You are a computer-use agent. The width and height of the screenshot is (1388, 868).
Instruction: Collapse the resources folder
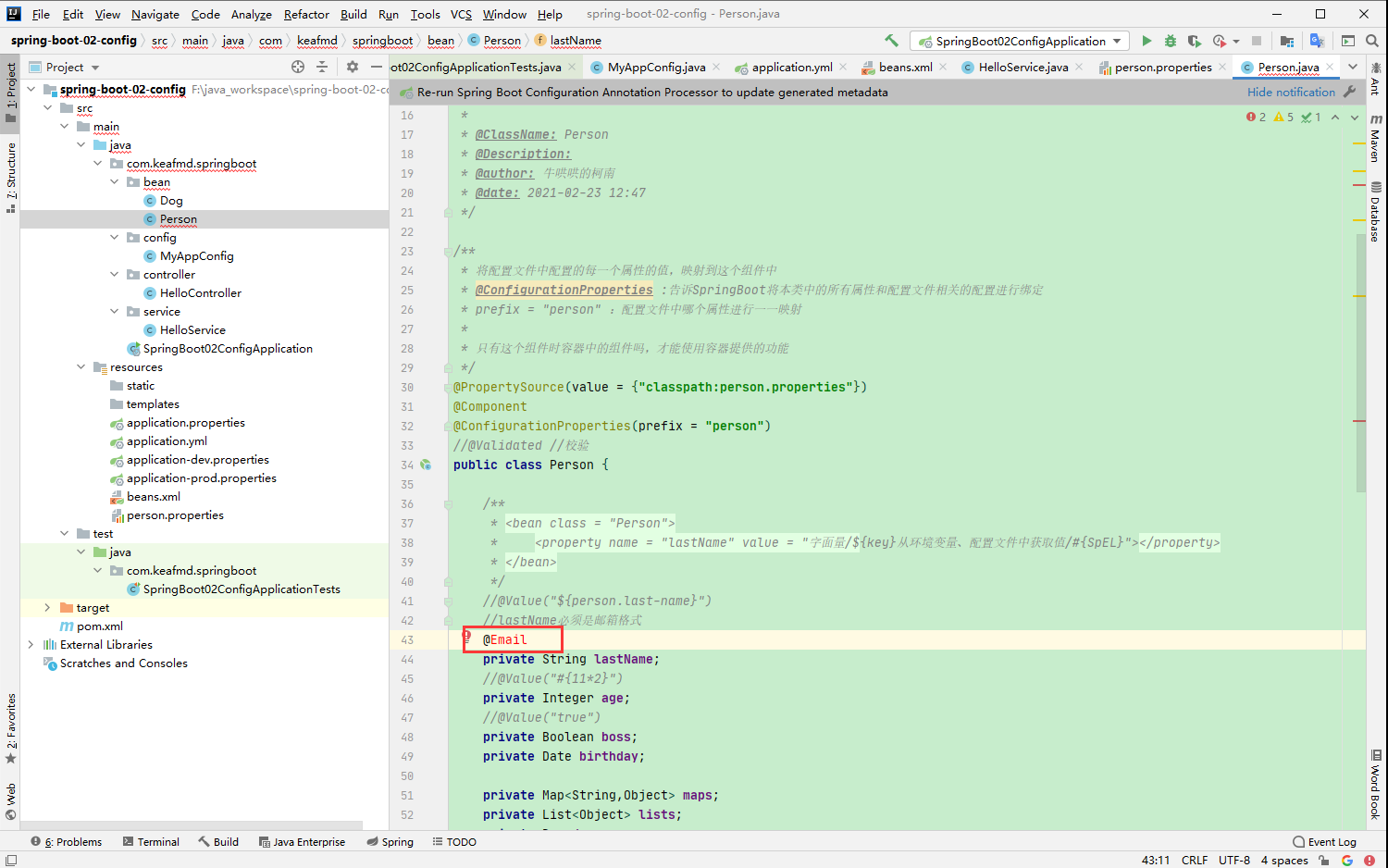tap(81, 367)
